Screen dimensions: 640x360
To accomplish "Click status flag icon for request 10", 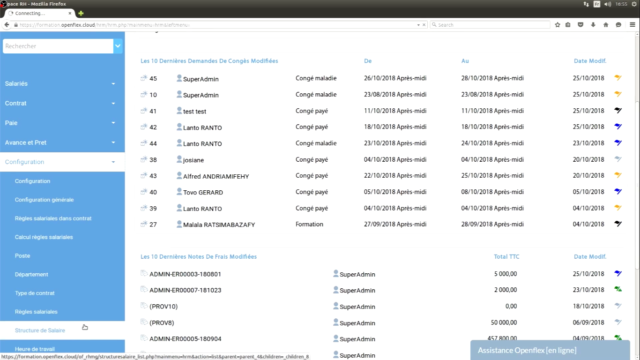I will click(x=618, y=94).
